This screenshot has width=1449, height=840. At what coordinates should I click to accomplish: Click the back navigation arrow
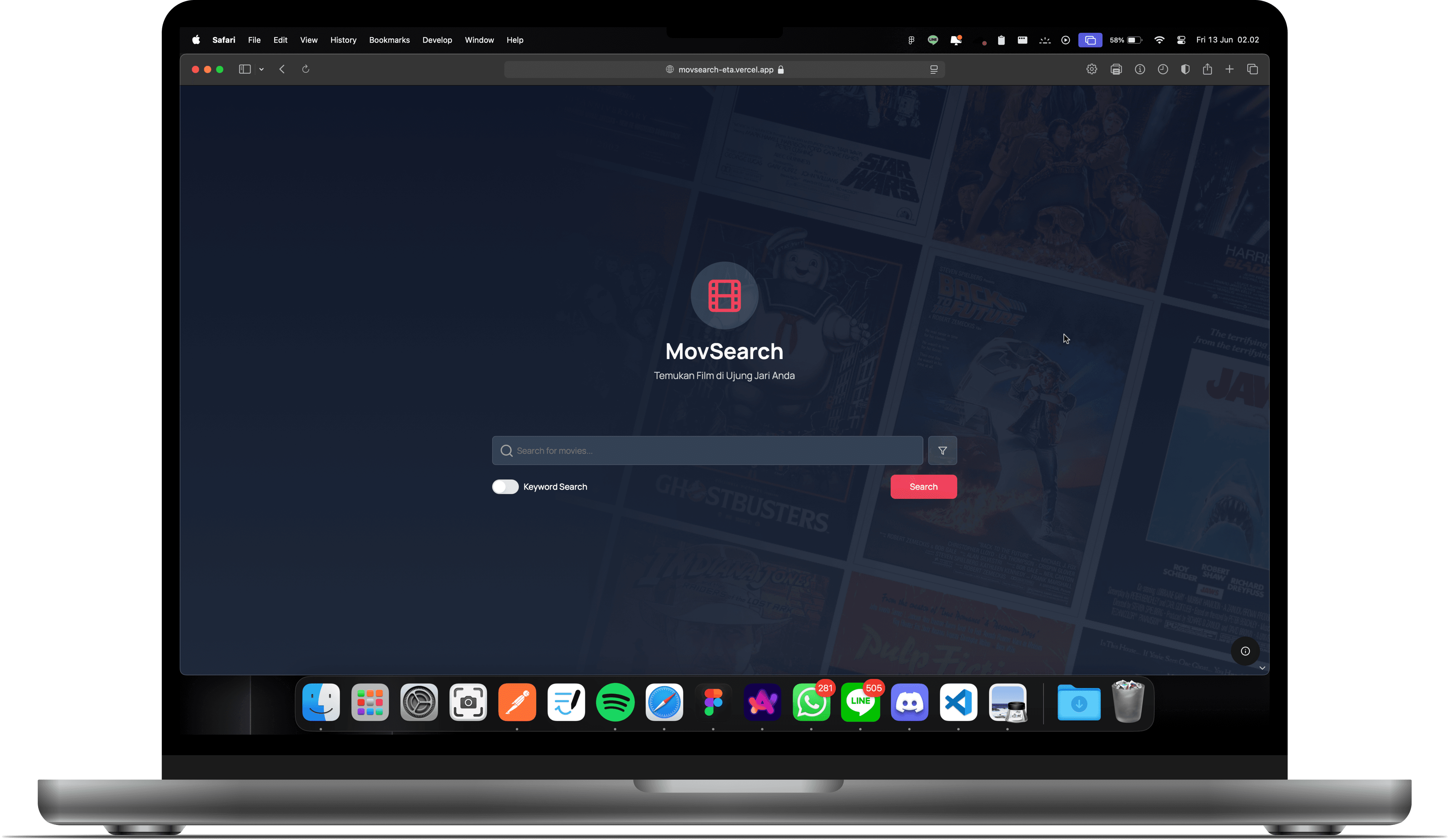point(282,69)
